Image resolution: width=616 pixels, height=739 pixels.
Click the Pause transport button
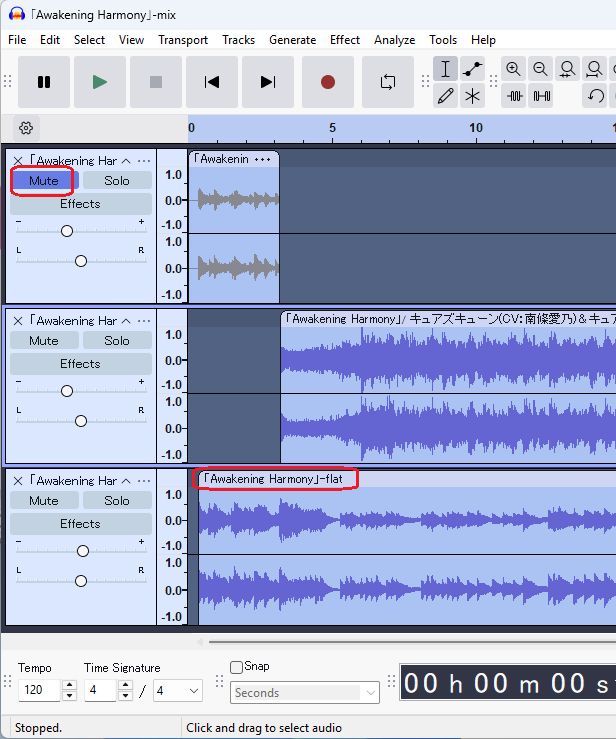(44, 82)
